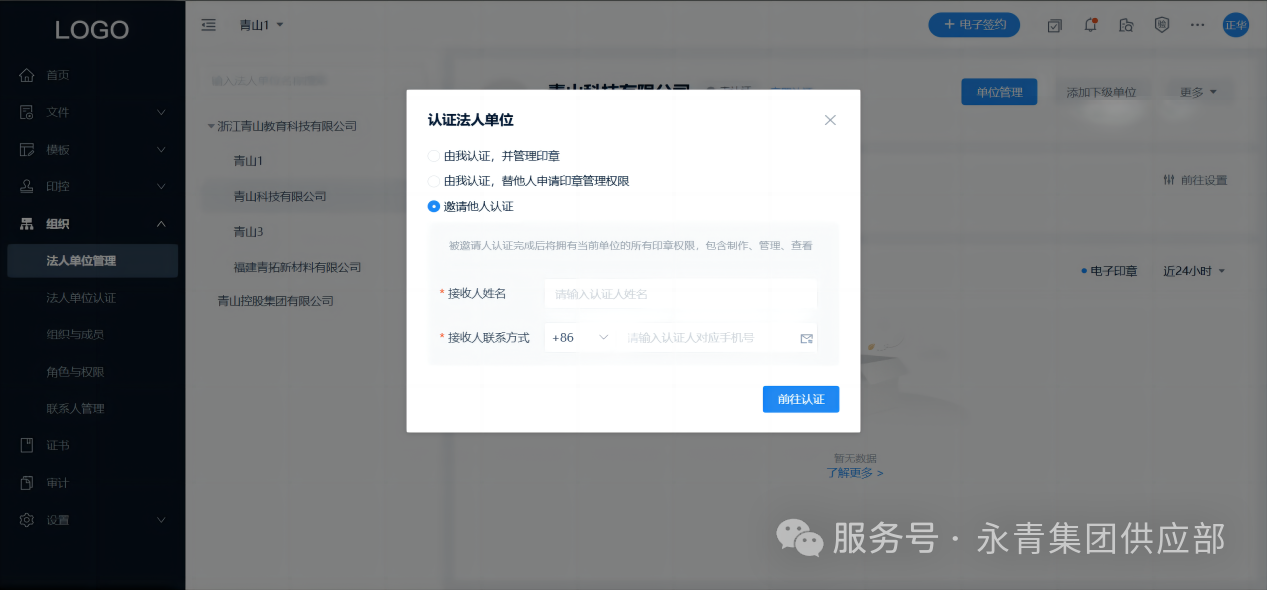This screenshot has height=590, width=1267.
Task: Click the 审计 audit icon in sidebar
Action: tap(27, 483)
